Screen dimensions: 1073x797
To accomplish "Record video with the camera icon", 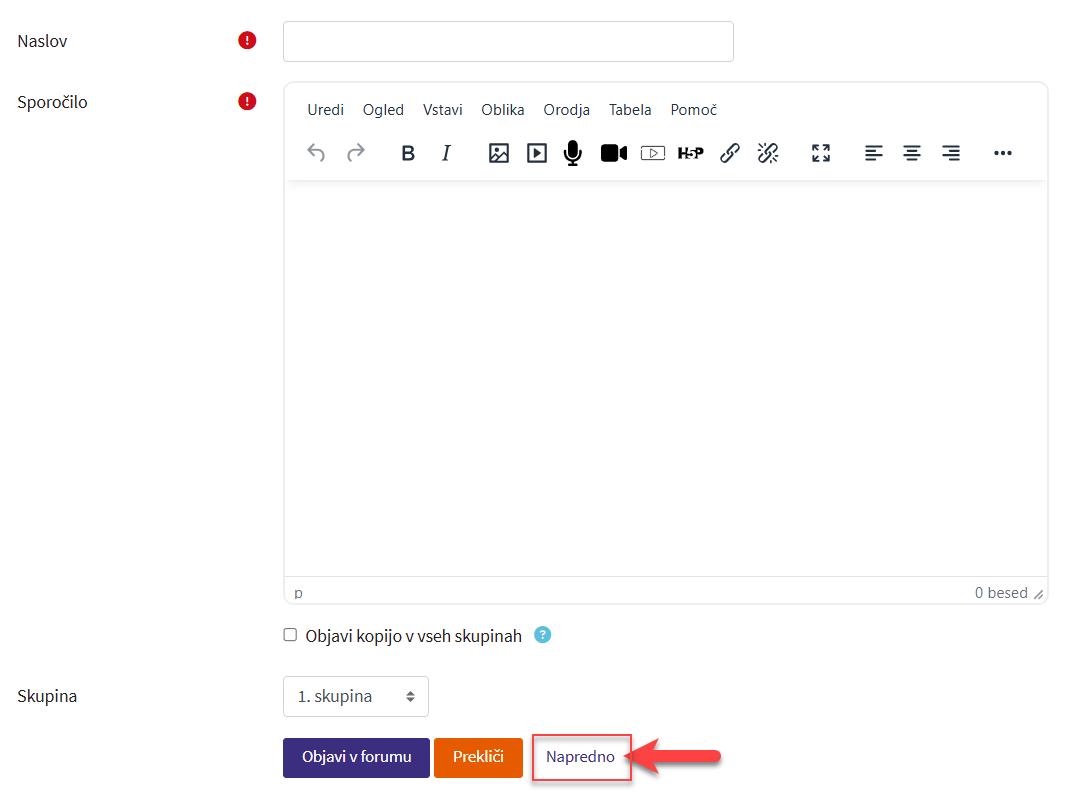I will coord(613,153).
